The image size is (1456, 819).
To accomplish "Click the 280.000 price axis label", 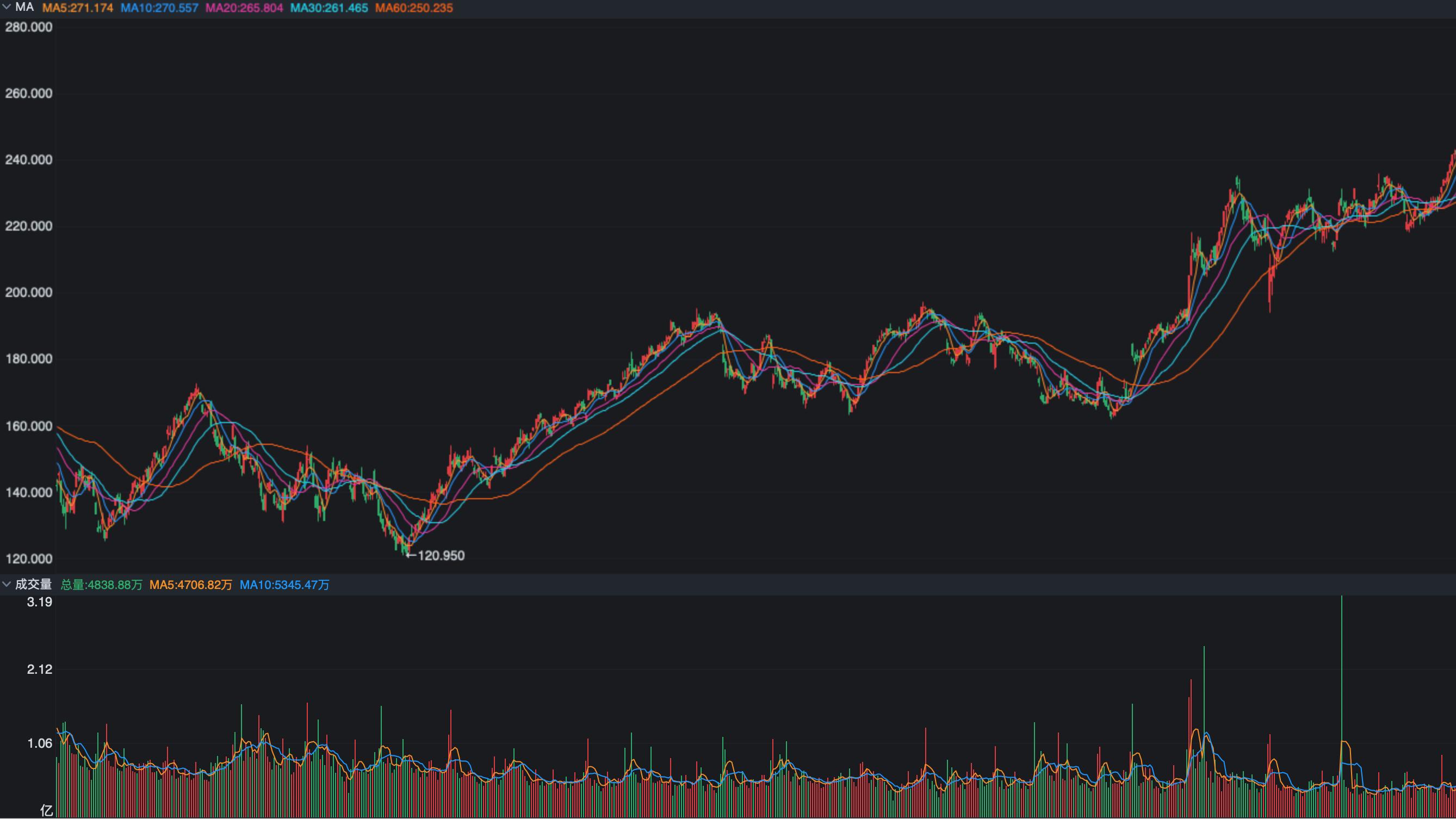I will click(x=28, y=27).
